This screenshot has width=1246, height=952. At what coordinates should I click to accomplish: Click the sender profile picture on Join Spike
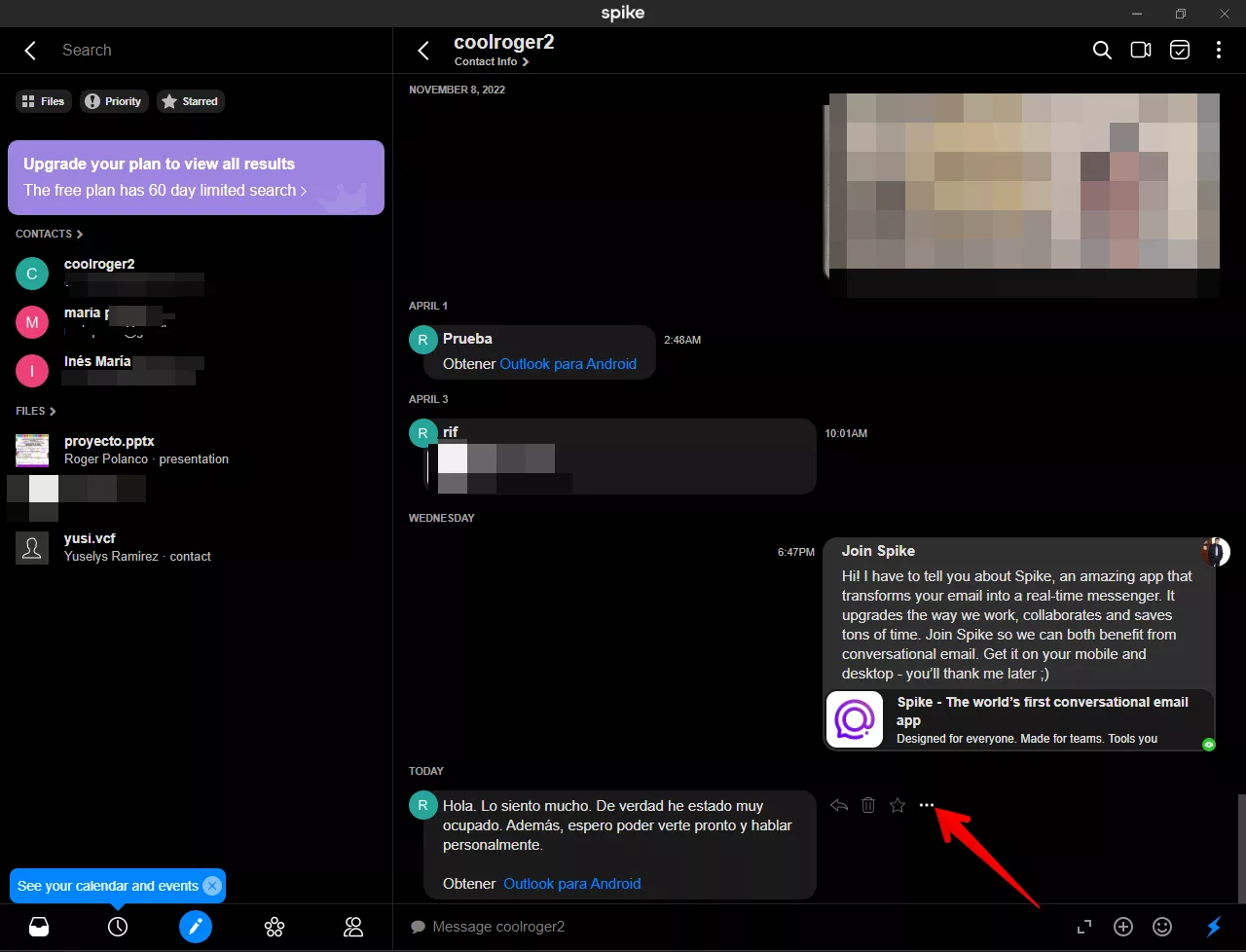(x=1217, y=551)
